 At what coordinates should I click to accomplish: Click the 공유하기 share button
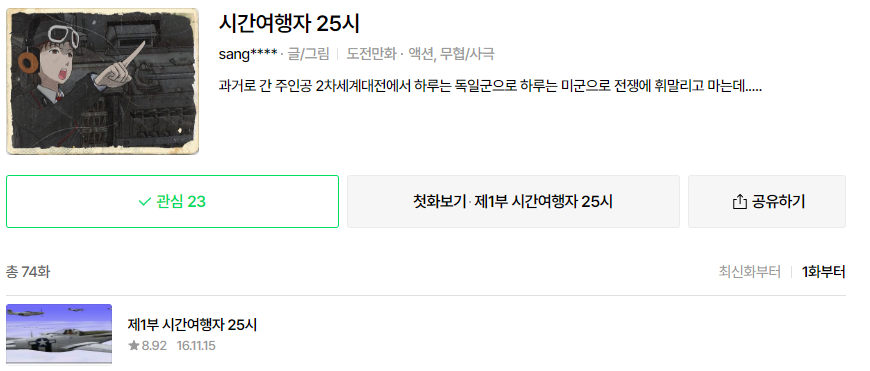pyautogui.click(x=767, y=201)
